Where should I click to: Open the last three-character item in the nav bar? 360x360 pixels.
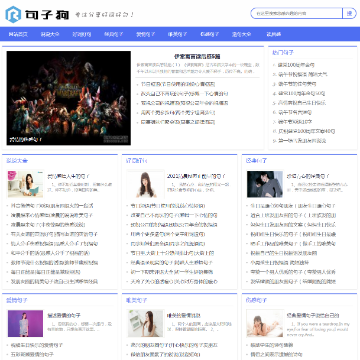tap(274, 34)
